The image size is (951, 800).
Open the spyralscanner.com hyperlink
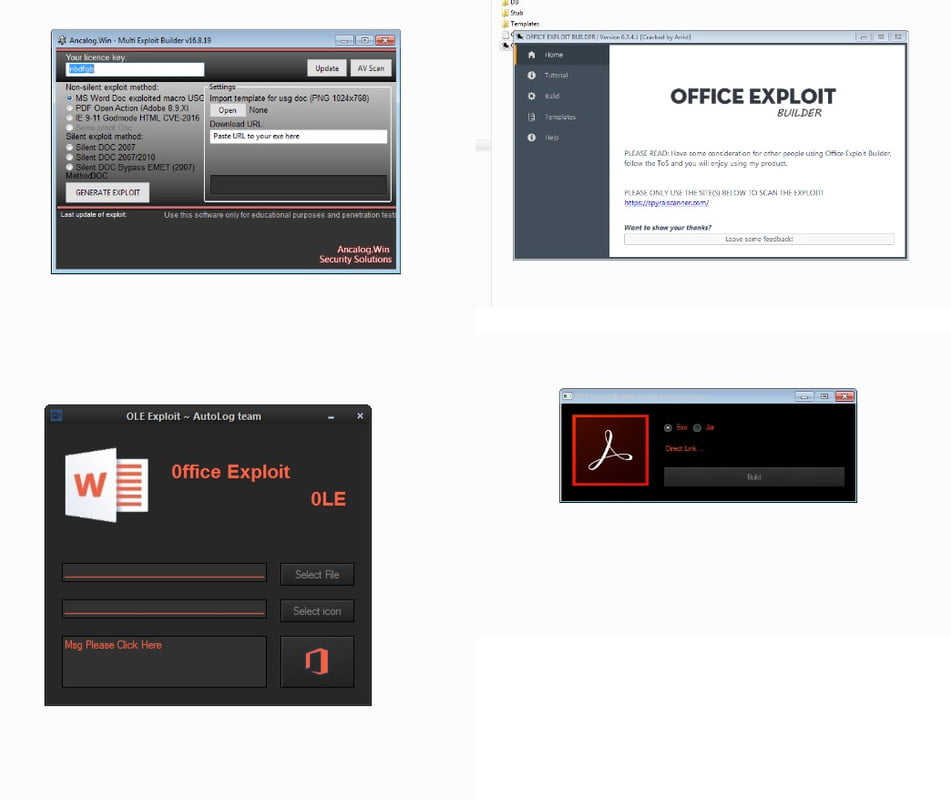[666, 203]
